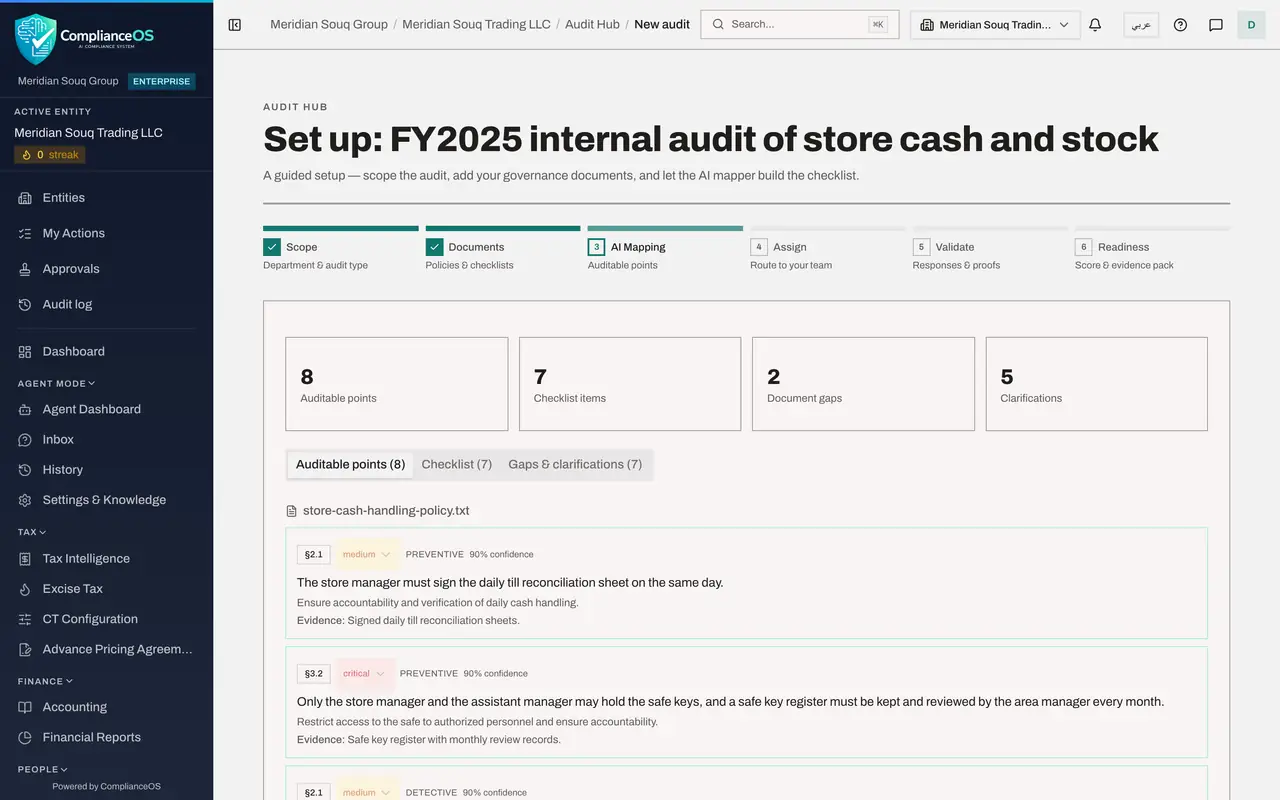This screenshot has width=1280, height=800.
Task: Collapse the AGENT MODE section
Action: (57, 383)
